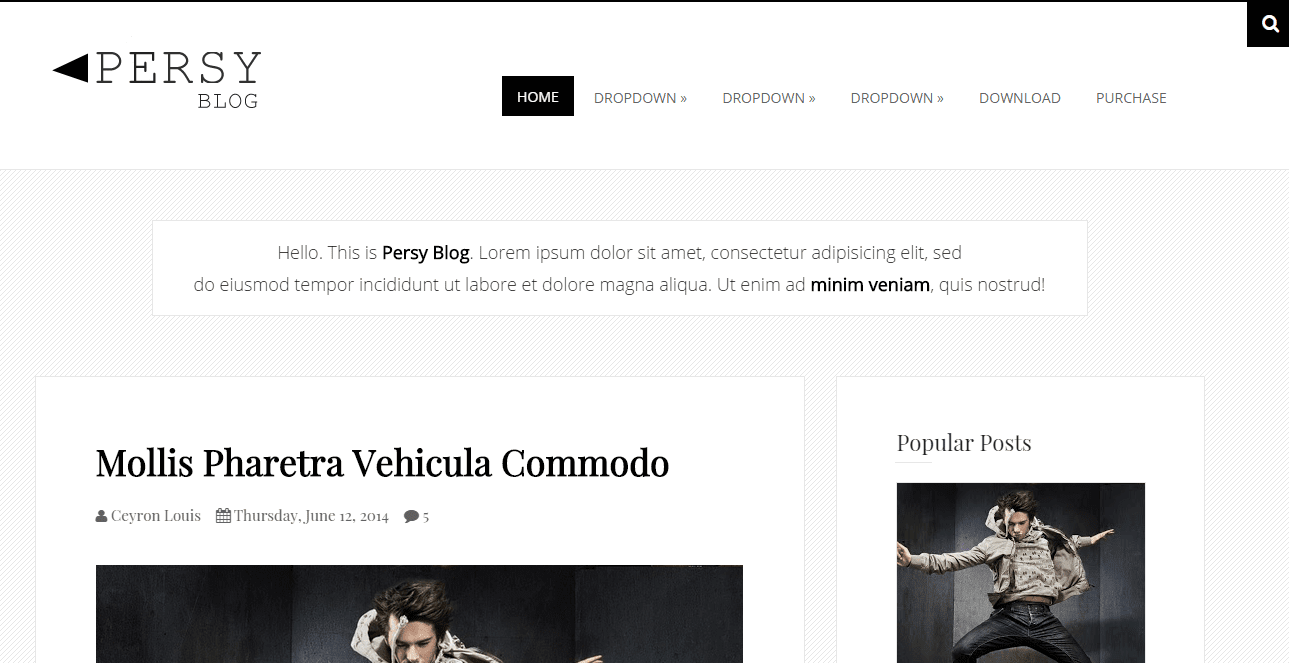This screenshot has height=663, width=1289.
Task: Click the Persy Blog triangle logo
Action: click(156, 79)
